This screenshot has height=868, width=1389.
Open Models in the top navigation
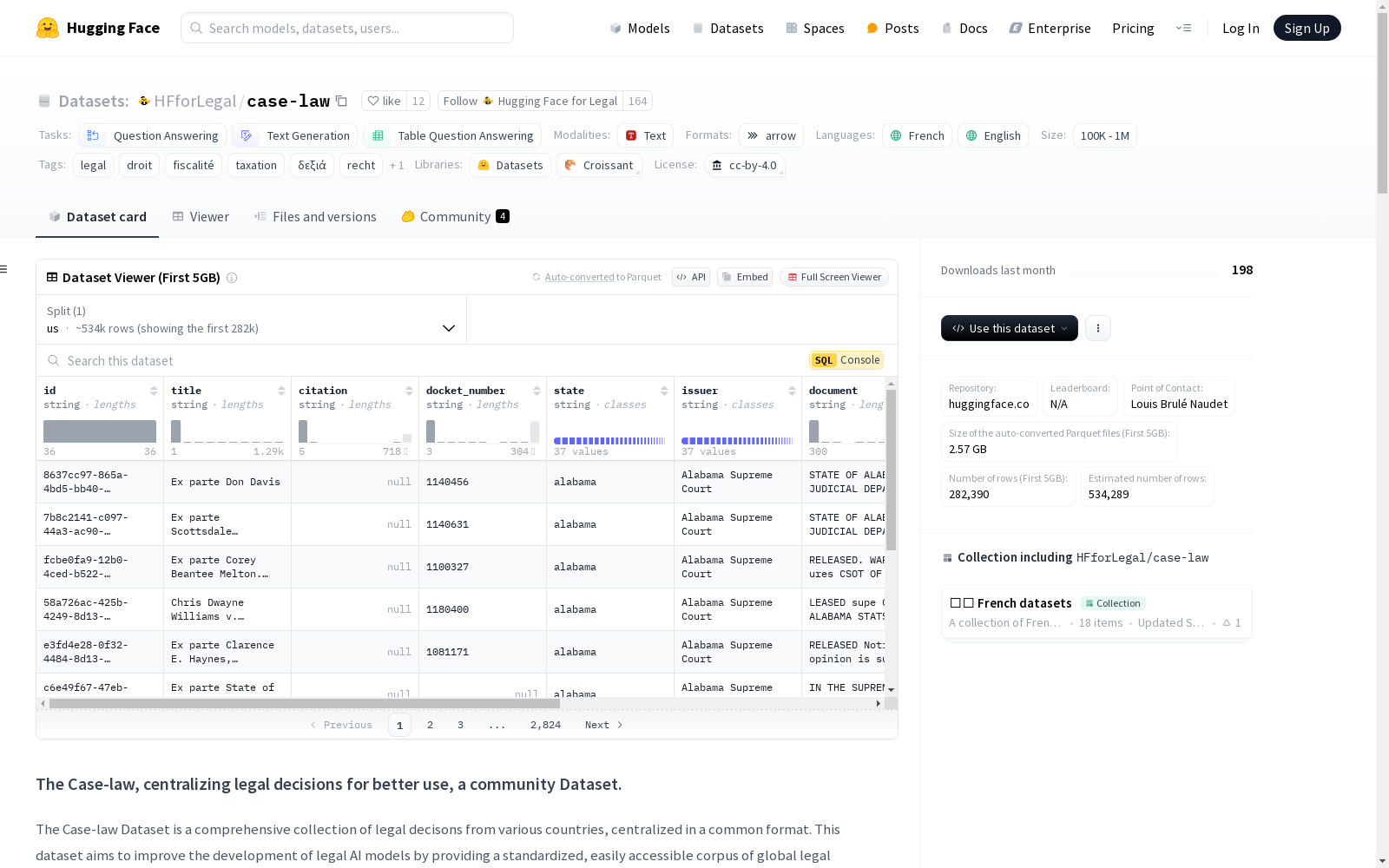[x=640, y=28]
